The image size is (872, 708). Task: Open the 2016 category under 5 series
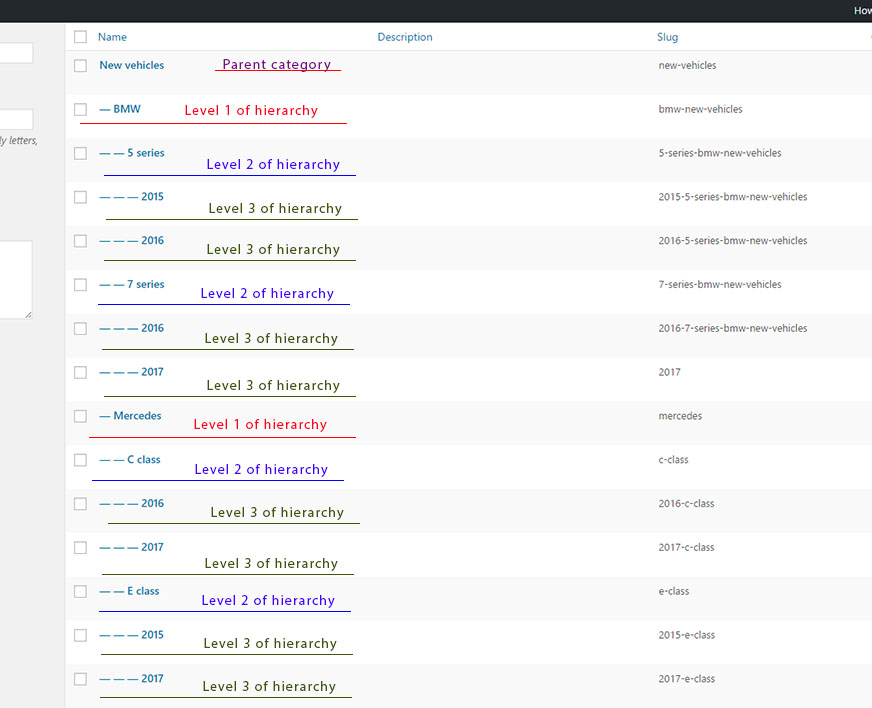tap(132, 240)
